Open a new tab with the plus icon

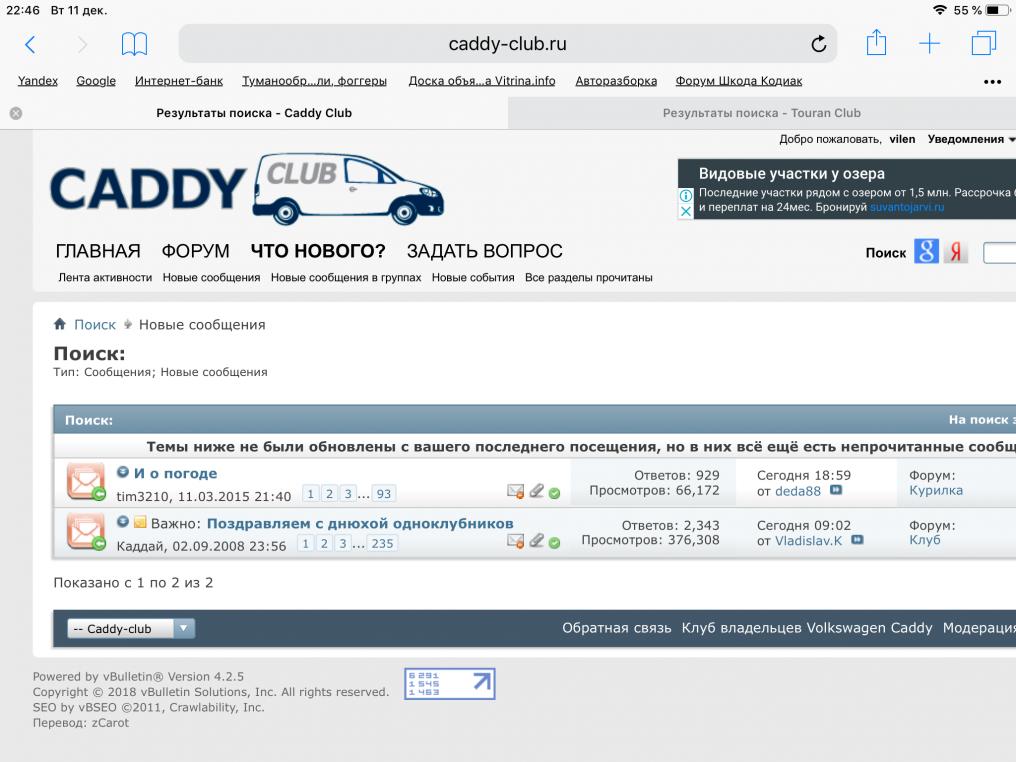coord(929,43)
